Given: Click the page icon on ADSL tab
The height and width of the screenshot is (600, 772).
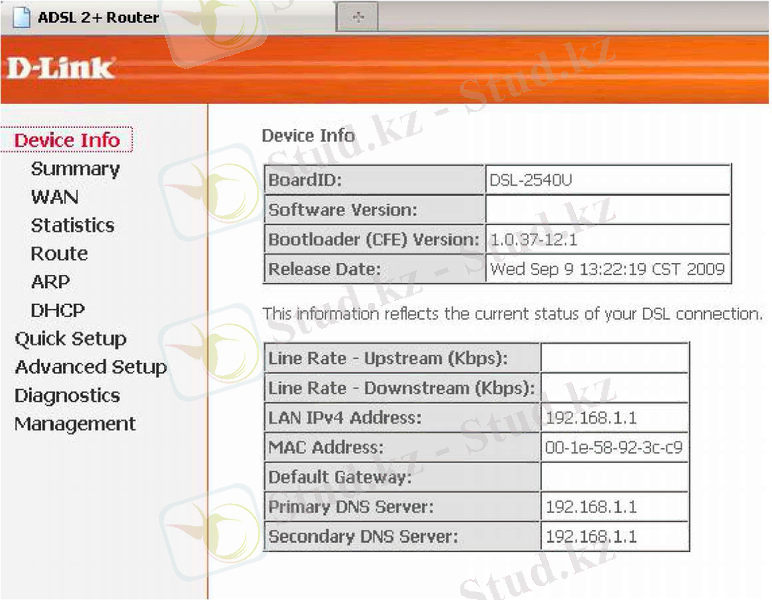Looking at the screenshot, I should click(21, 17).
